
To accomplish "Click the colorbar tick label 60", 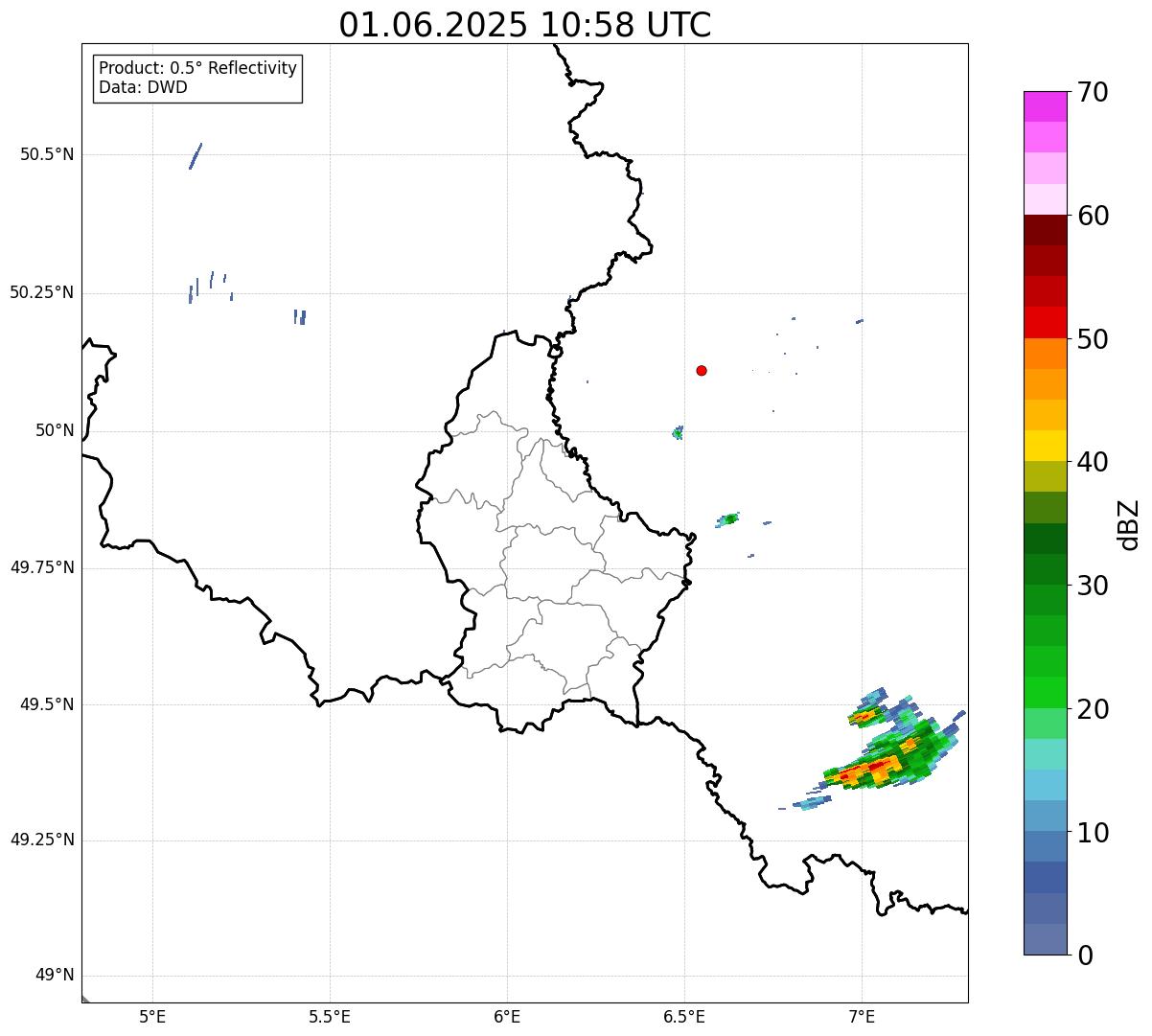I will tap(1093, 216).
